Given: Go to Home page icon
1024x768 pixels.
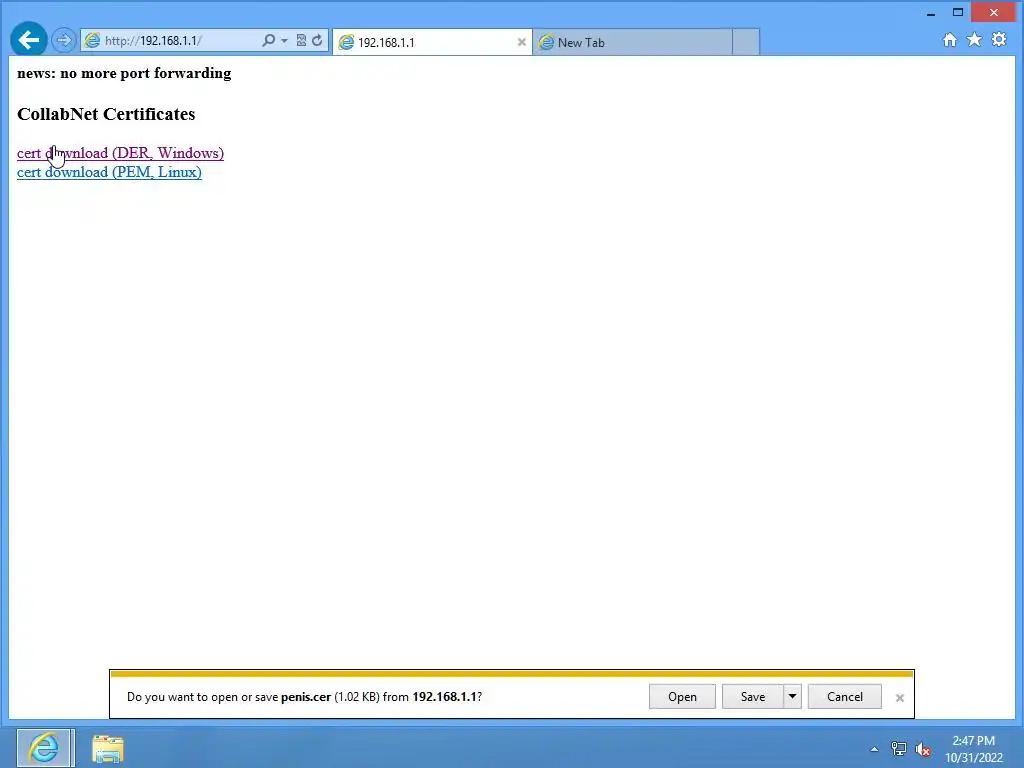Looking at the screenshot, I should (950, 40).
